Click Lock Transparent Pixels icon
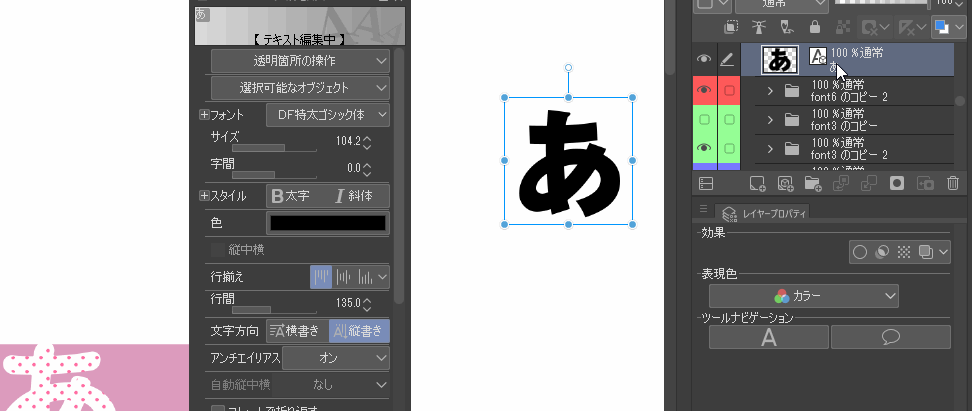972x411 pixels. pyautogui.click(x=842, y=27)
